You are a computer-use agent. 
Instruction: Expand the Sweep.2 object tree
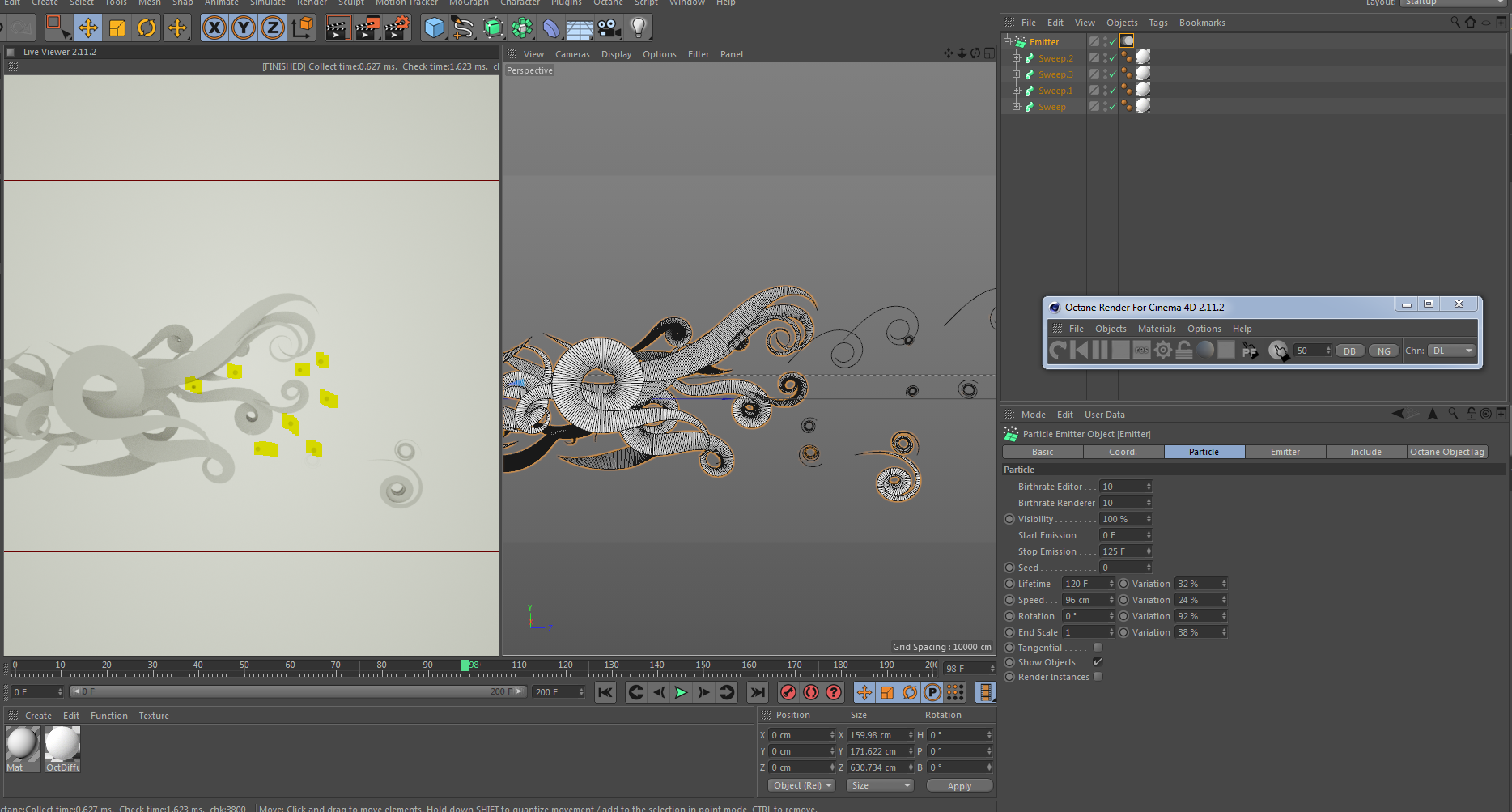(x=1017, y=58)
